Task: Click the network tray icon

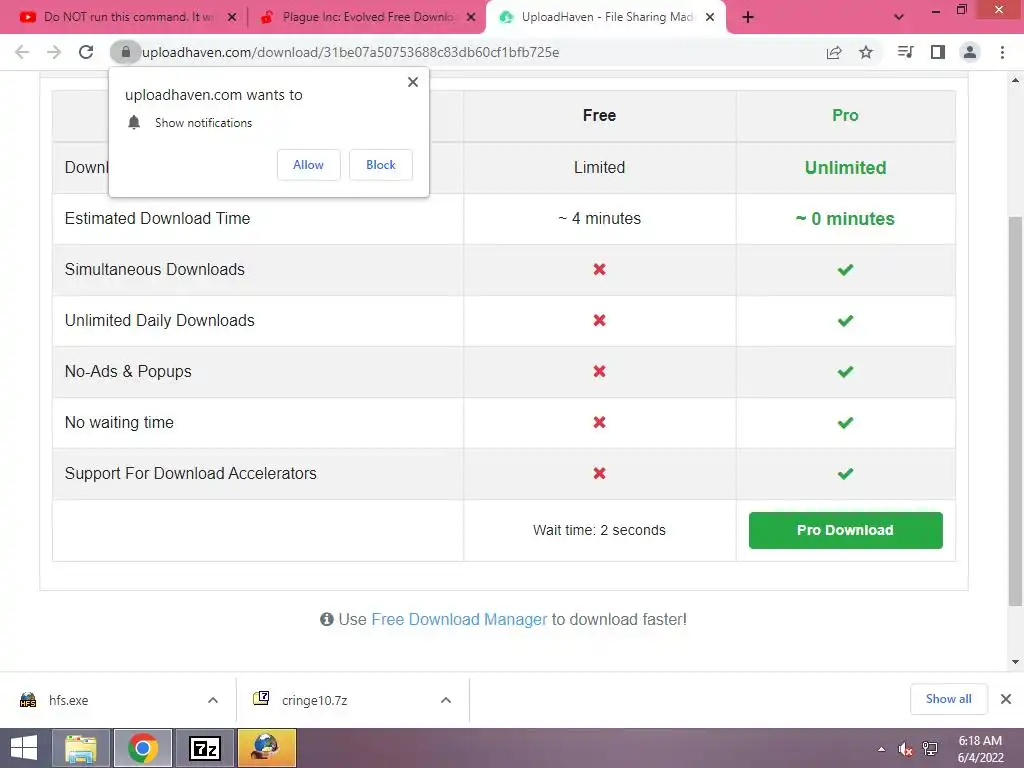Action: tap(930, 749)
